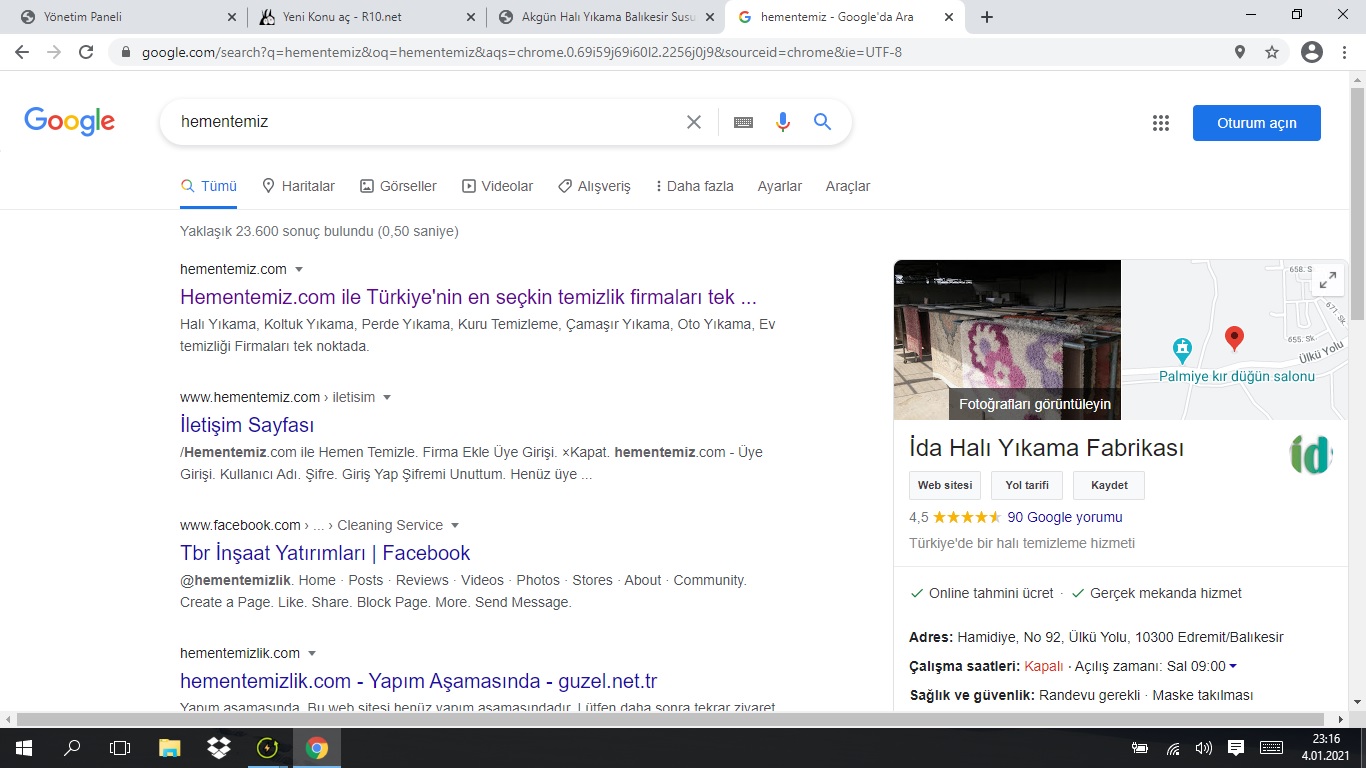This screenshot has width=1366, height=768.
Task: Select the Tümü search tab
Action: click(208, 186)
